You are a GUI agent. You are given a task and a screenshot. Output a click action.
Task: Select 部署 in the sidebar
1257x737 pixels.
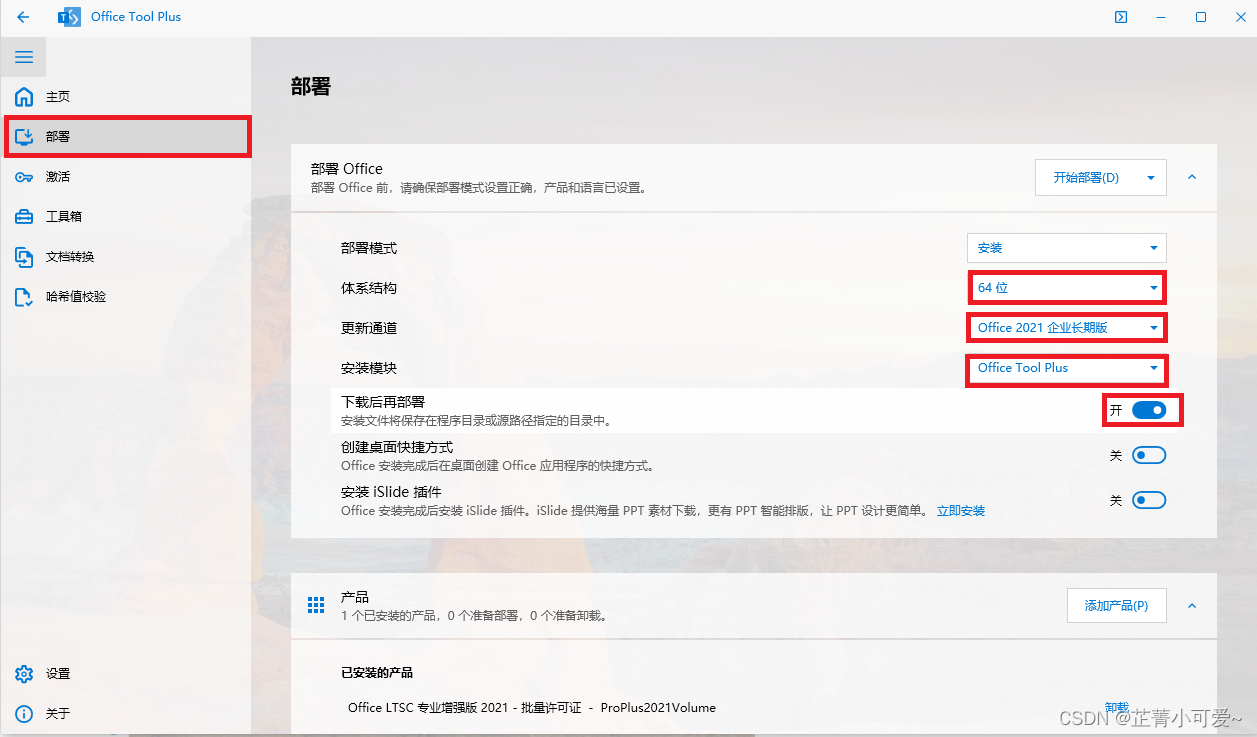coord(125,137)
